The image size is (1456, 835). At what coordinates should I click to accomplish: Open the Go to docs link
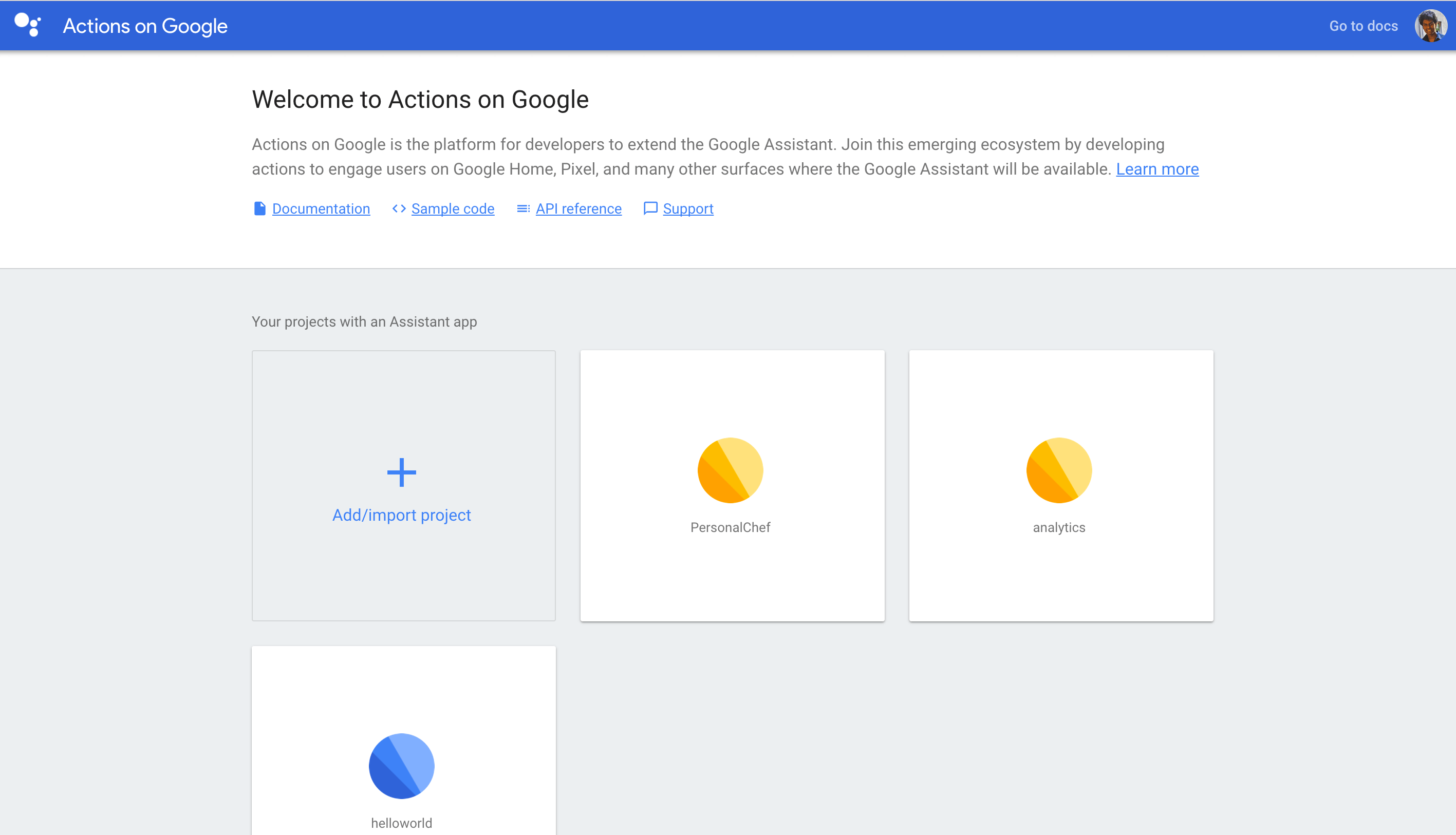(1363, 26)
